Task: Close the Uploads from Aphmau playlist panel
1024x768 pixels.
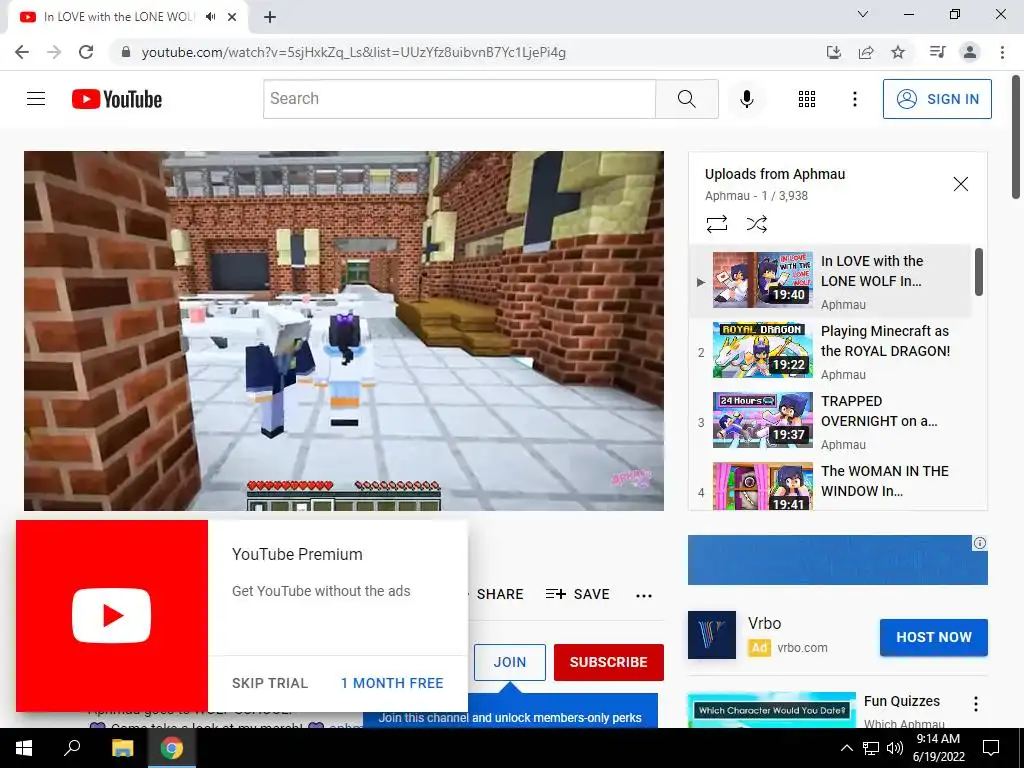Action: (x=960, y=184)
